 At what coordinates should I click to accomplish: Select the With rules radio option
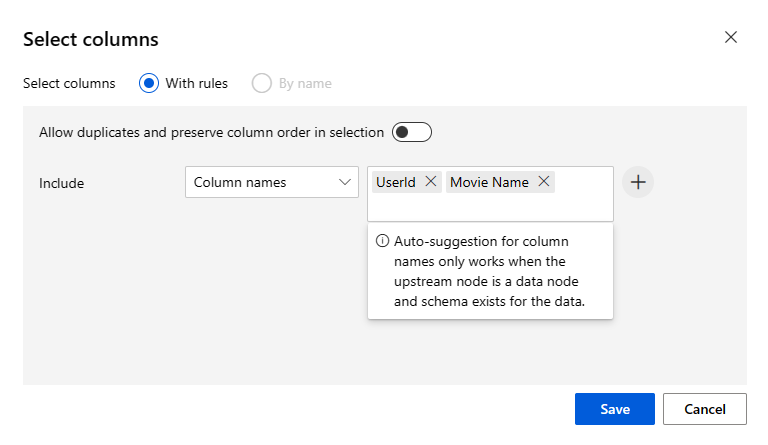(149, 83)
